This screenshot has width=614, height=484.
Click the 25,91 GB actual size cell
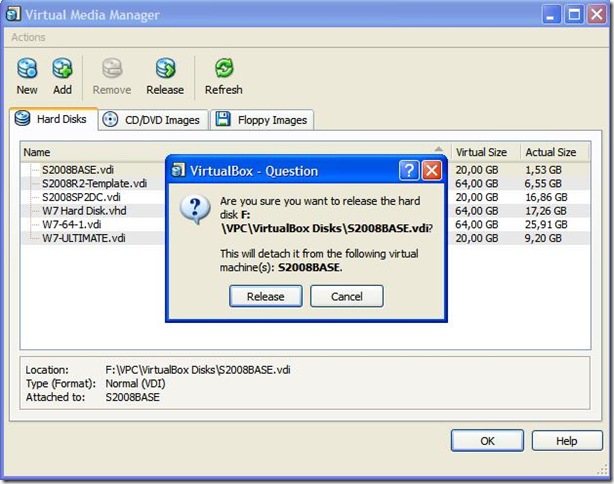click(x=546, y=224)
